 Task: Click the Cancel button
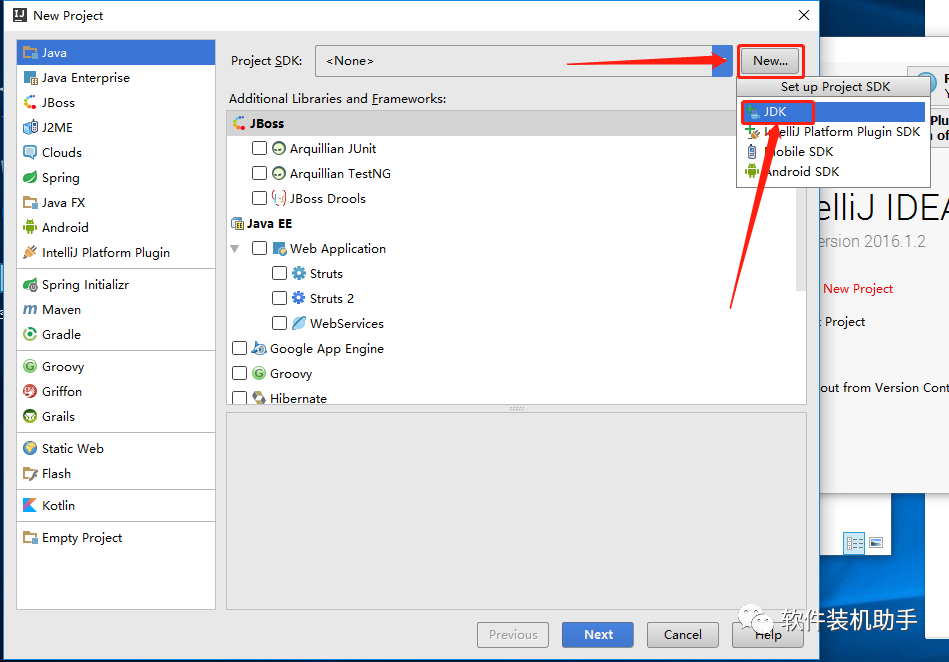coord(683,634)
